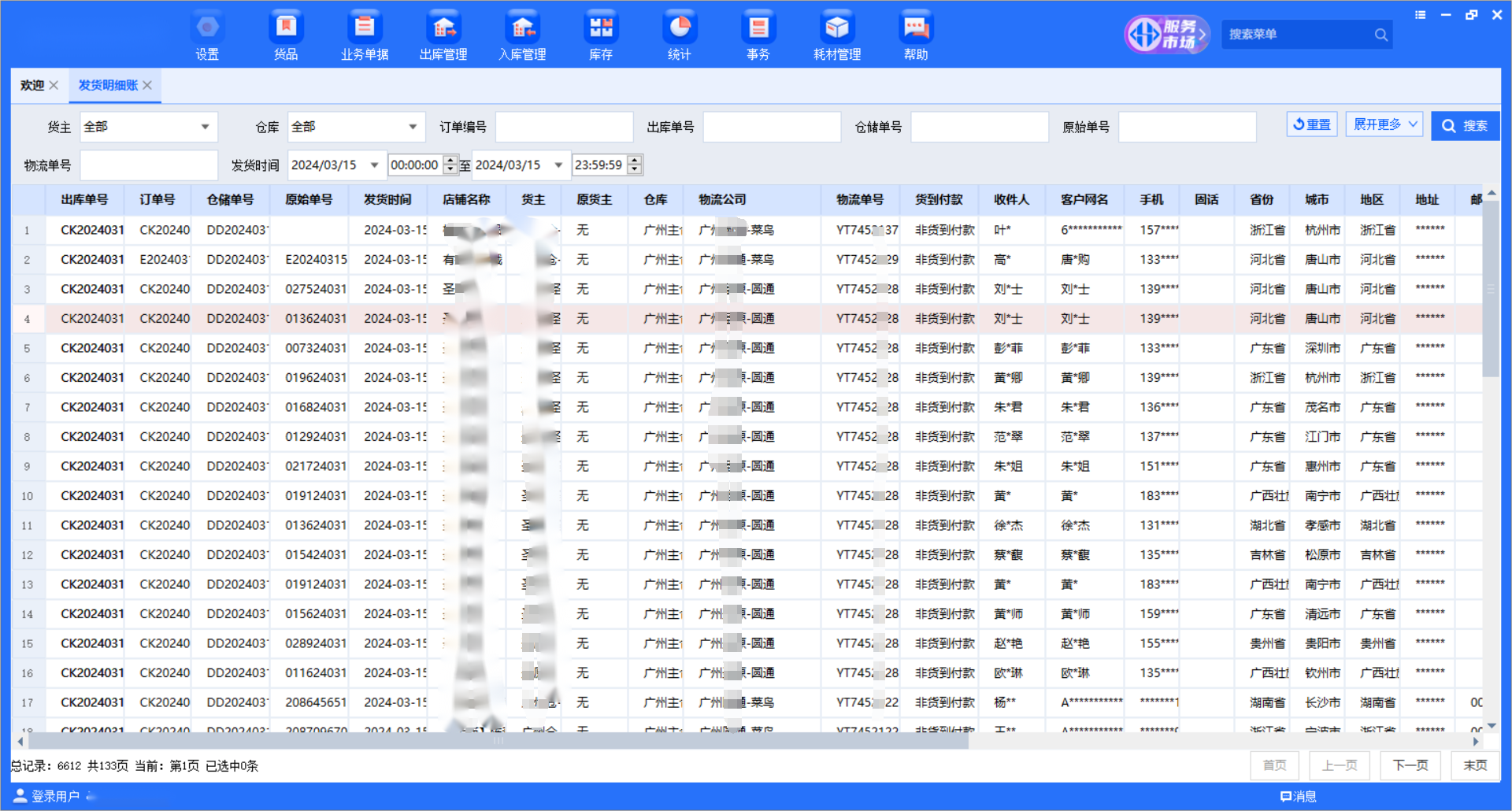Click the horizontal scrollbar thumb
Screen dimensions: 1512x811
[498, 741]
